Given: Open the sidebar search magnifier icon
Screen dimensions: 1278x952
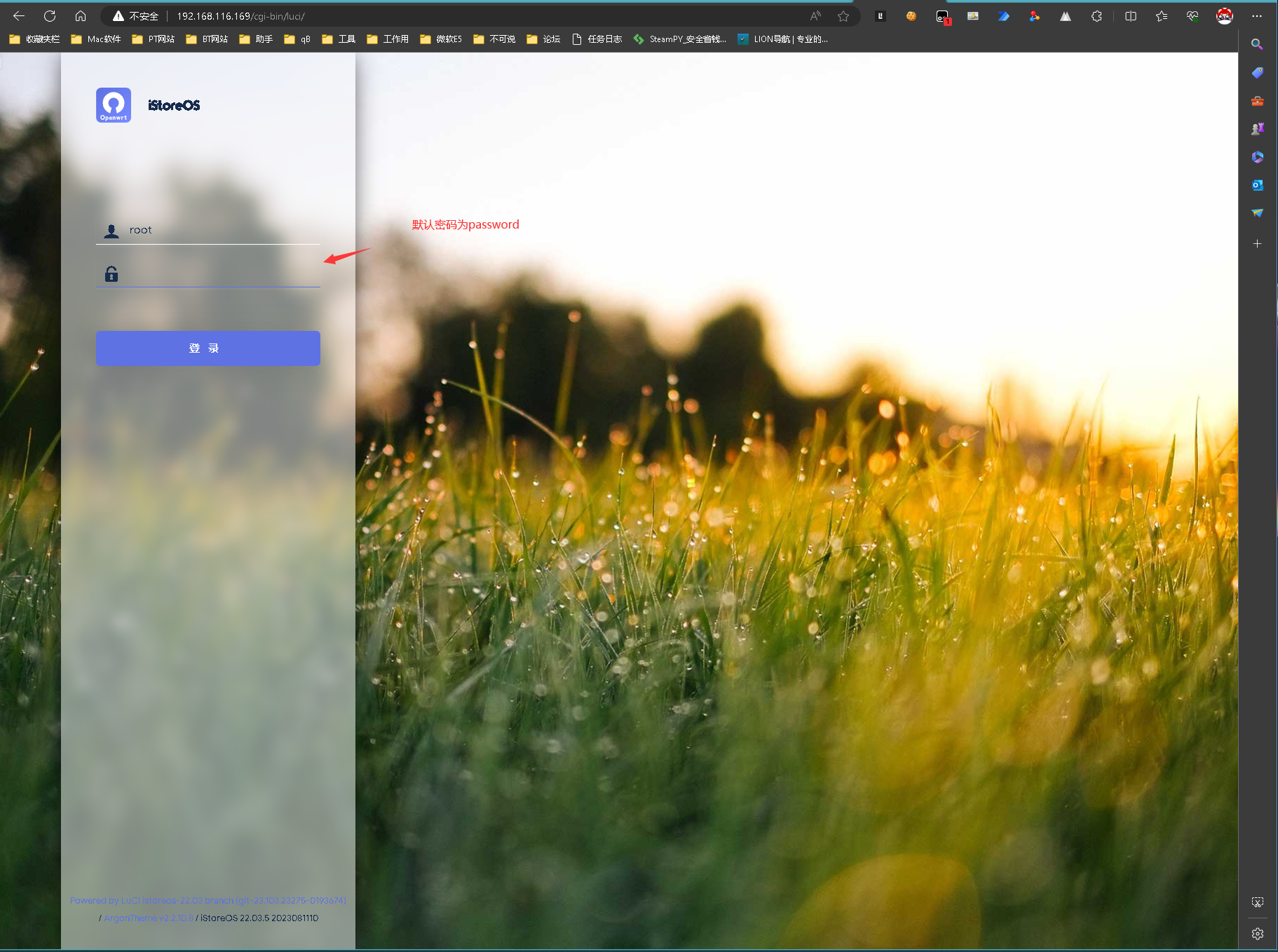Looking at the screenshot, I should pos(1257,44).
